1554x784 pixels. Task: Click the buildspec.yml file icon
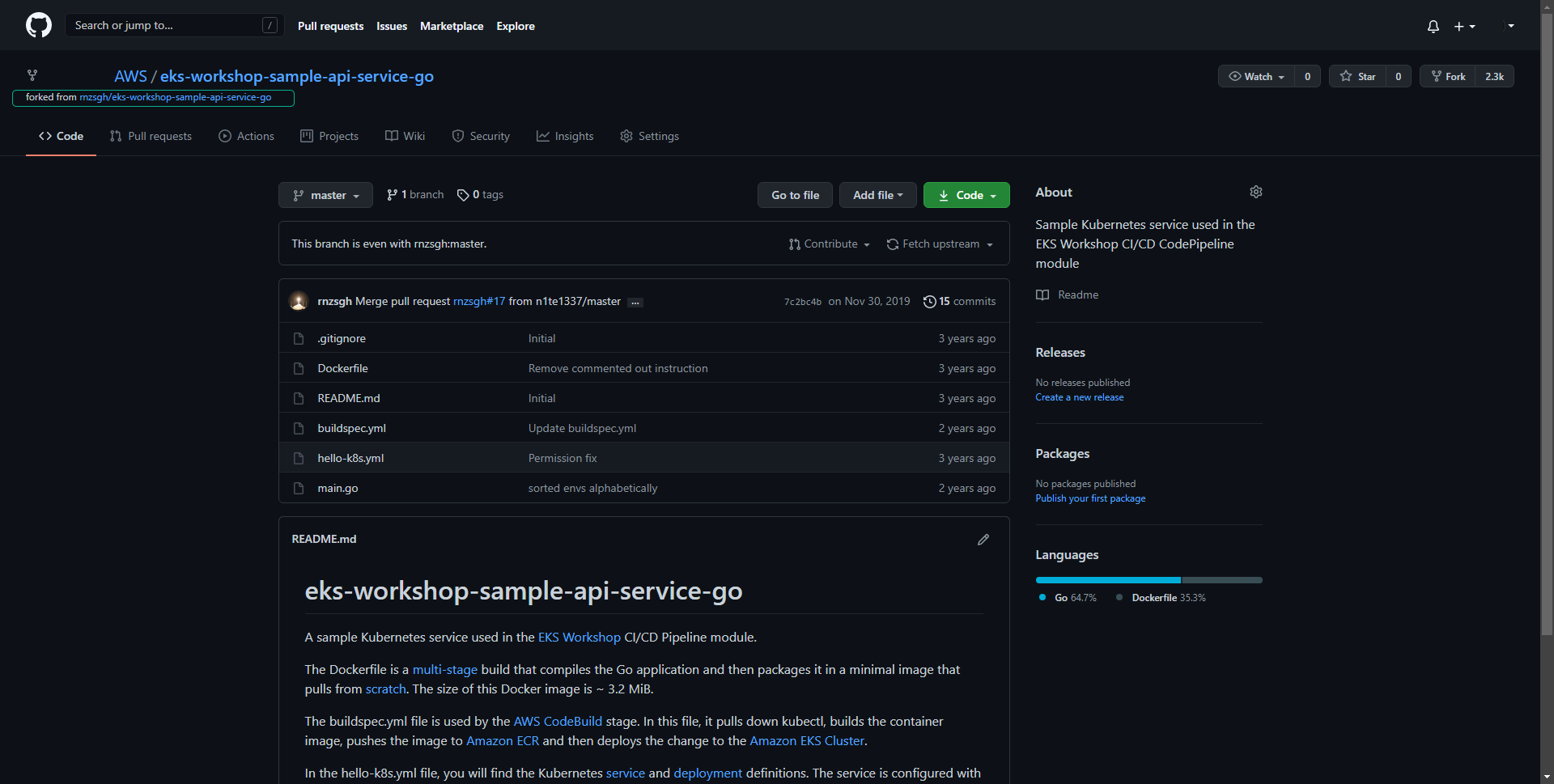point(299,428)
